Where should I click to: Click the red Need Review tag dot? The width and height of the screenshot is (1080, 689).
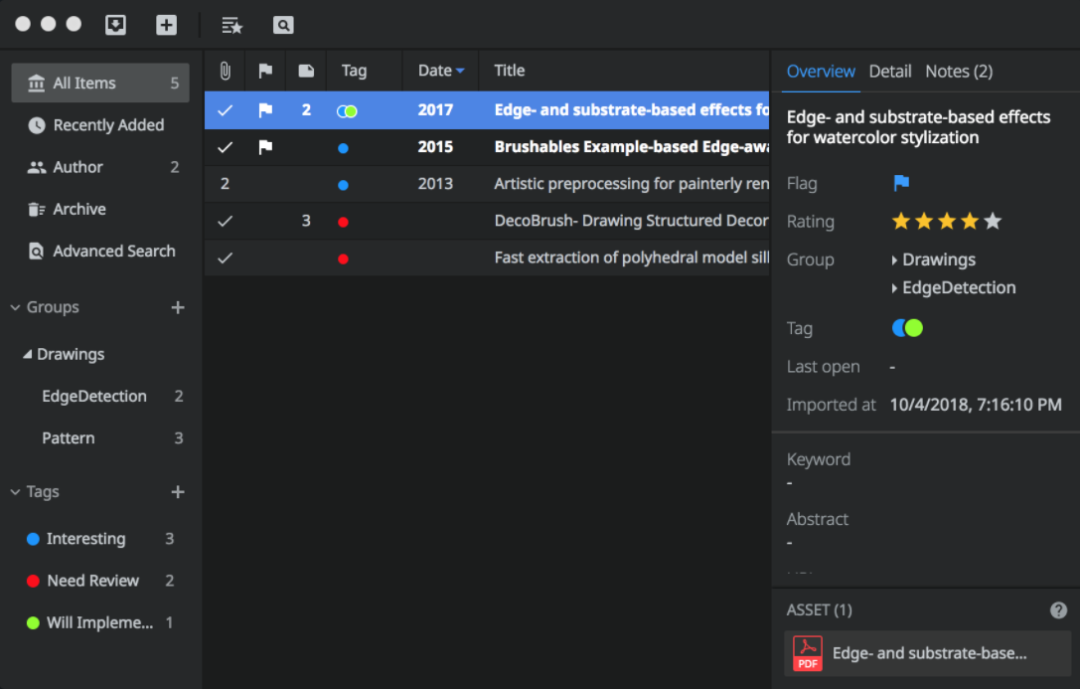click(x=33, y=581)
